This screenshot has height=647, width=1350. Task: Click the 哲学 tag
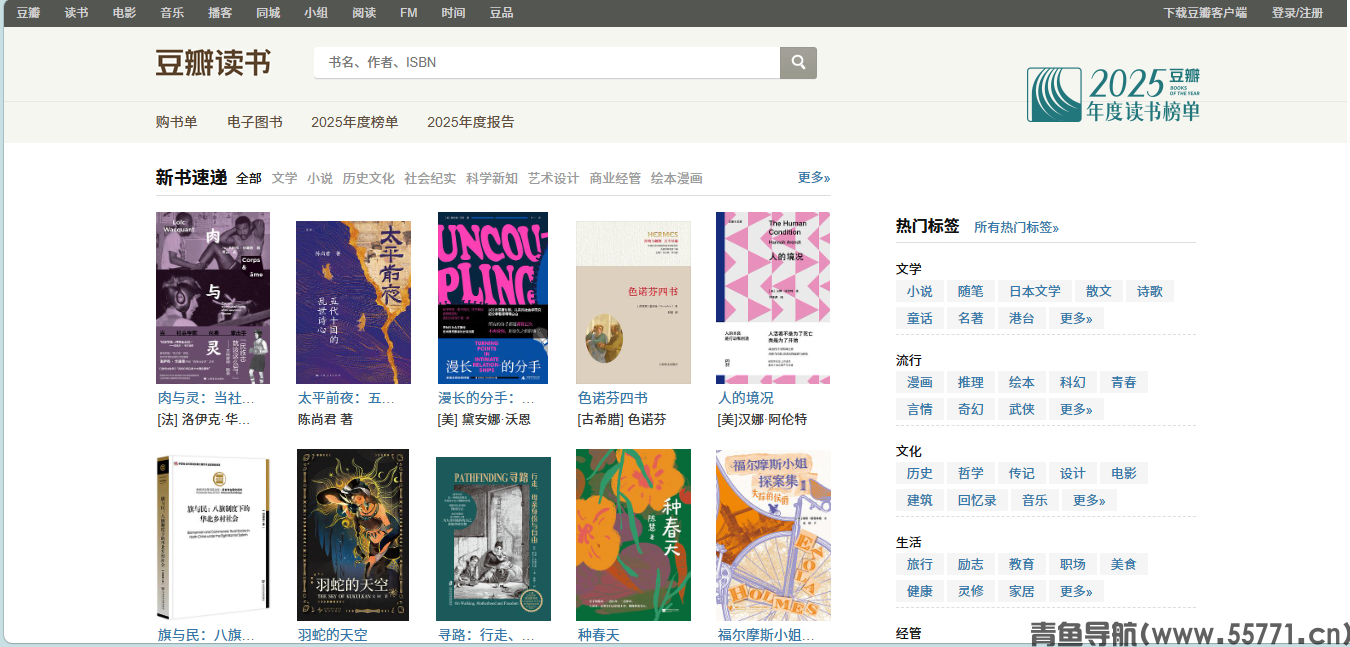(x=971, y=473)
